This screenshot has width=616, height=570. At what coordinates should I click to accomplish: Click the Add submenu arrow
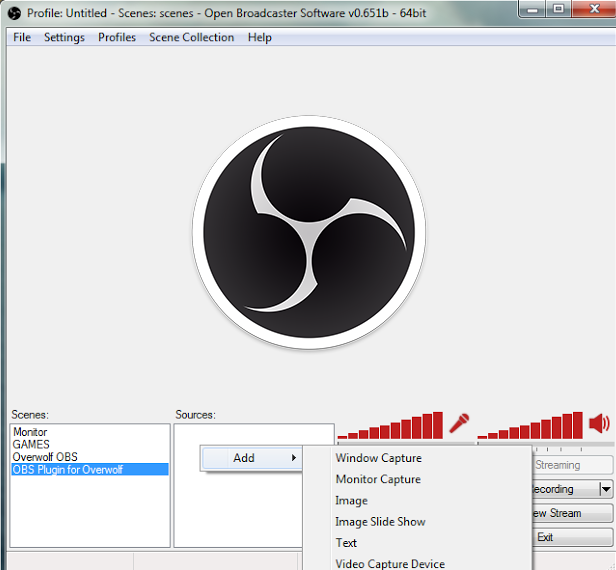(x=293, y=458)
